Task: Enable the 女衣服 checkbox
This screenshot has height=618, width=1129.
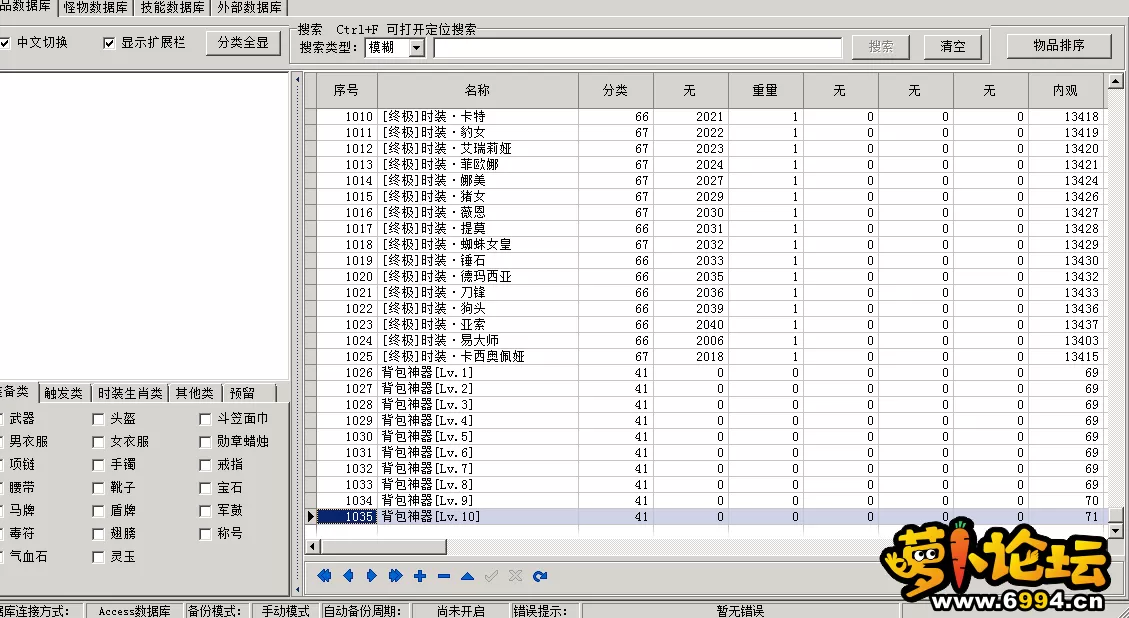Action: click(x=99, y=442)
